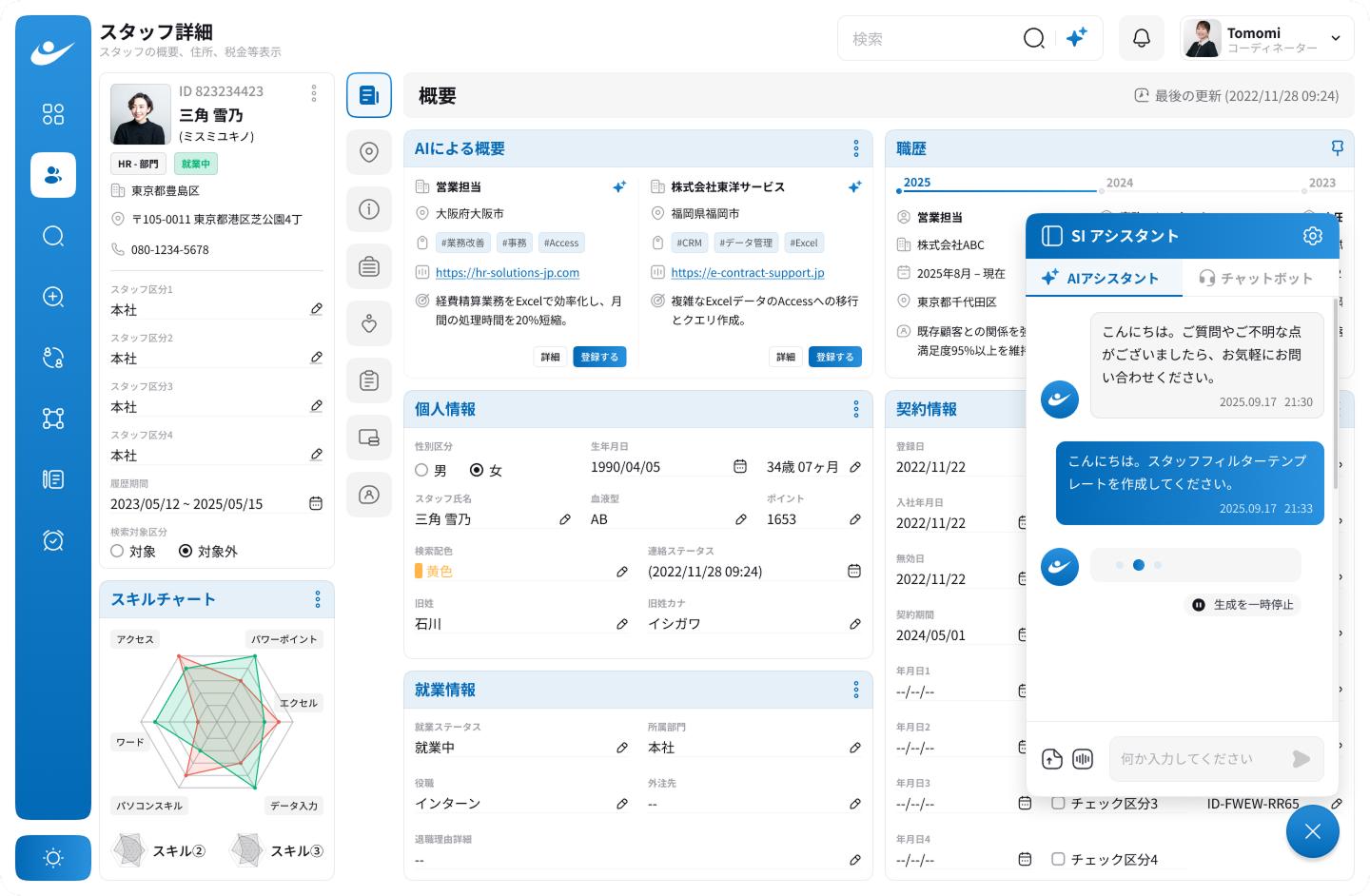Select 対象 radio option
This screenshot has width=1370, height=896.
(x=117, y=551)
